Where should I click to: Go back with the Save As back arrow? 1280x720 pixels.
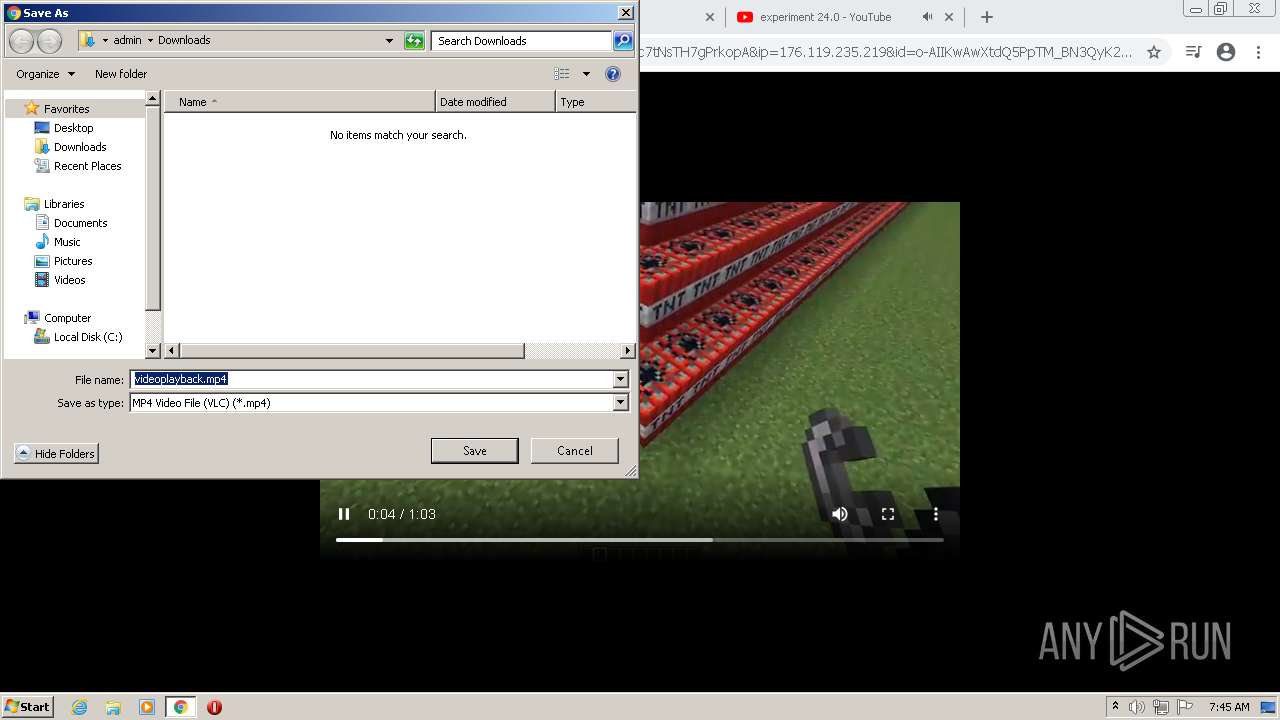click(22, 41)
